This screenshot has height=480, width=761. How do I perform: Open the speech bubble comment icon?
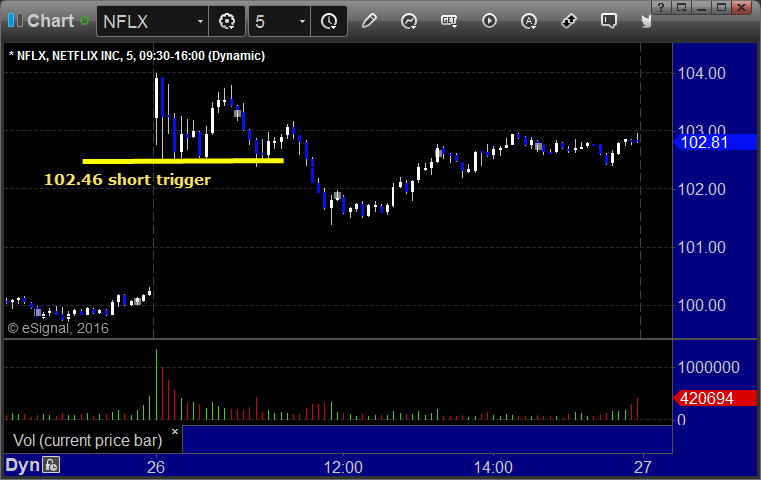click(x=609, y=21)
